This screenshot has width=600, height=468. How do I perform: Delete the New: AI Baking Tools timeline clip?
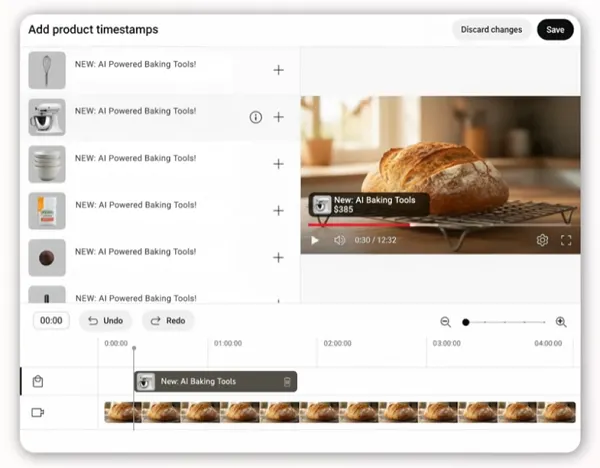[287, 382]
